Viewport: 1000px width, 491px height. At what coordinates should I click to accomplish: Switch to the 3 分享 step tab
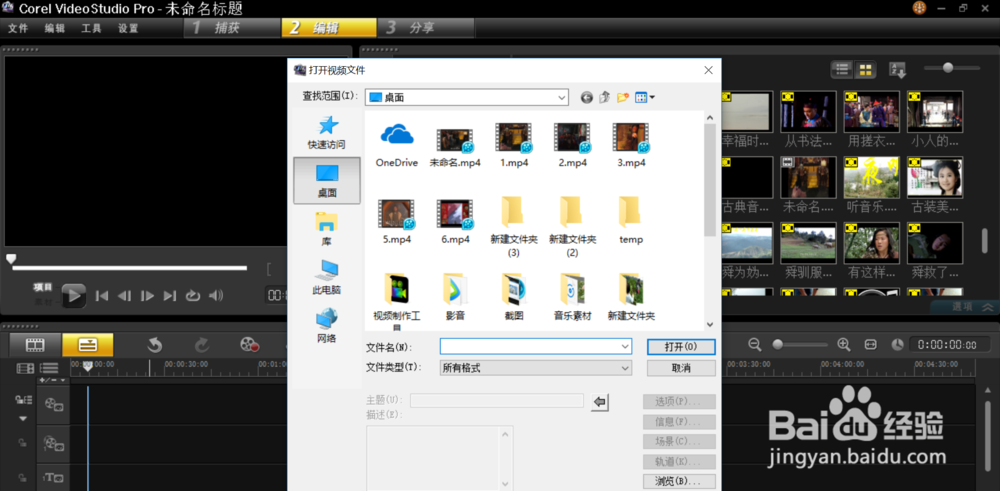point(426,28)
